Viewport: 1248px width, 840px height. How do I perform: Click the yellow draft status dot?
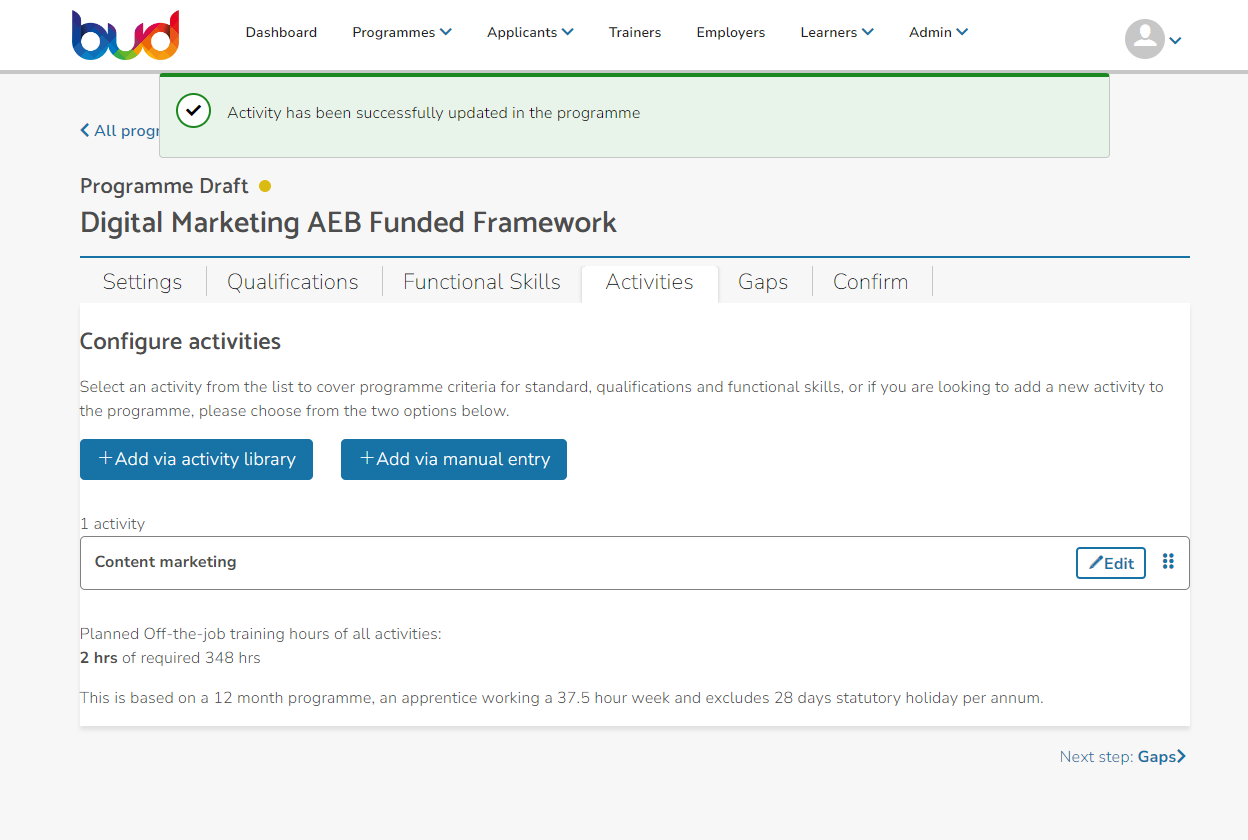[264, 186]
